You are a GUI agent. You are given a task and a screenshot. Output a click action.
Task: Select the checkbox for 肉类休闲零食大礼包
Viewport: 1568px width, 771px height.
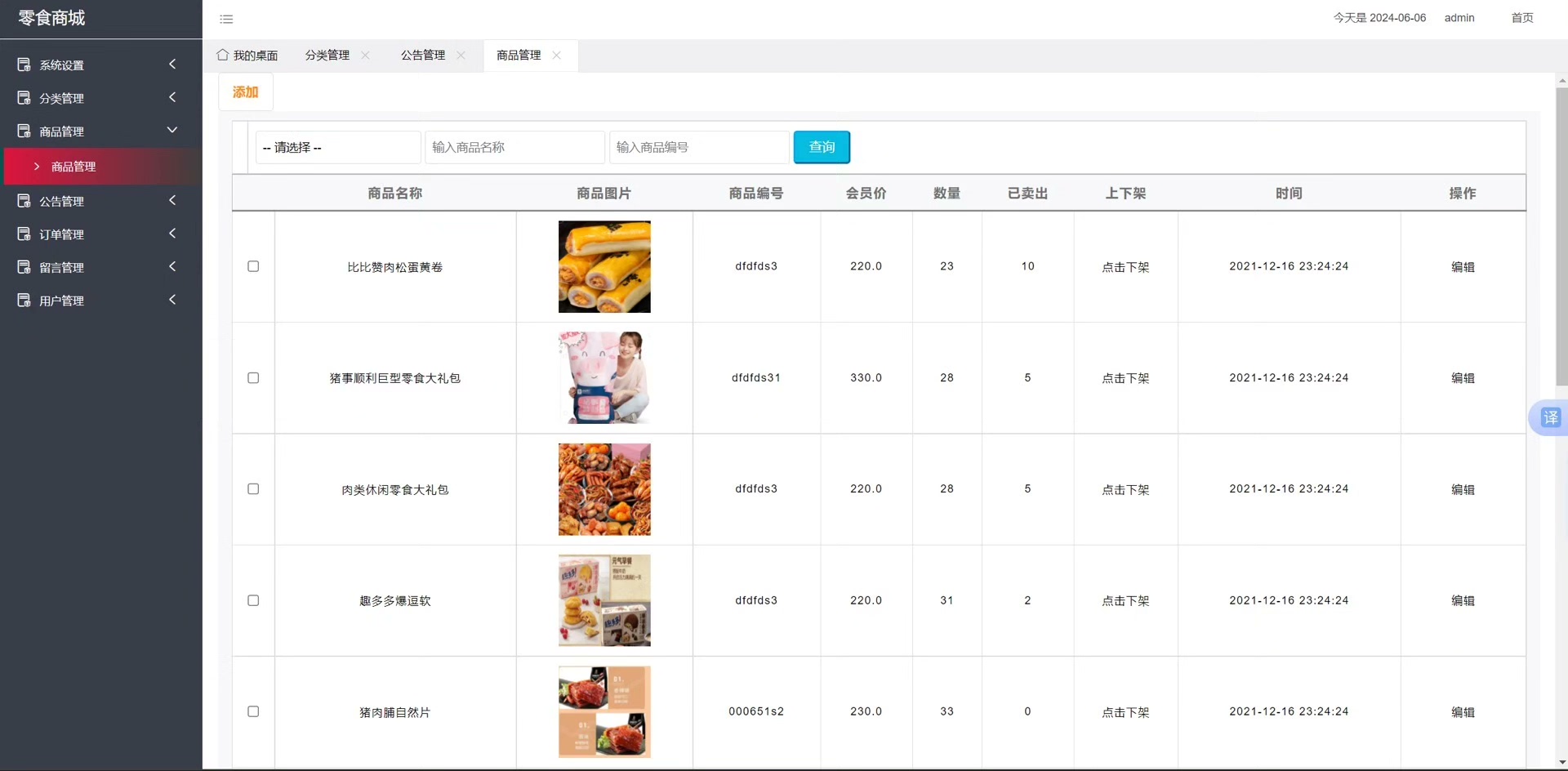click(253, 489)
